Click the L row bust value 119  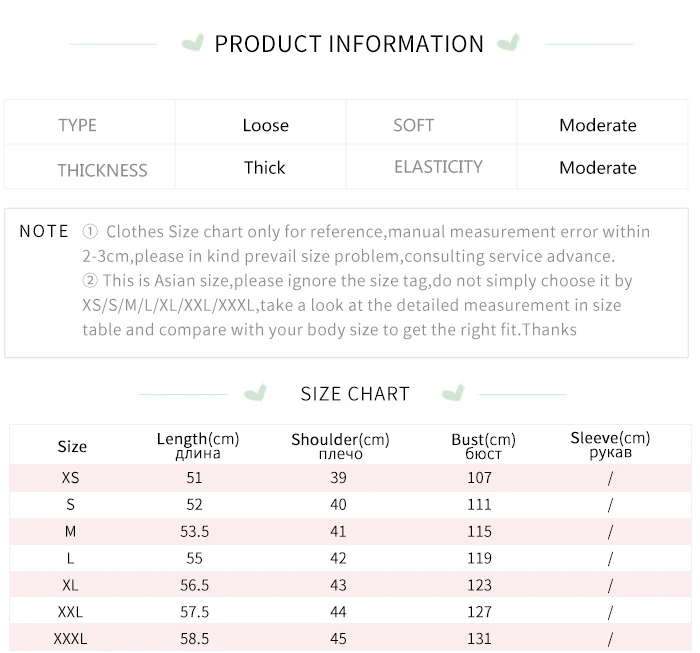[x=479, y=558]
